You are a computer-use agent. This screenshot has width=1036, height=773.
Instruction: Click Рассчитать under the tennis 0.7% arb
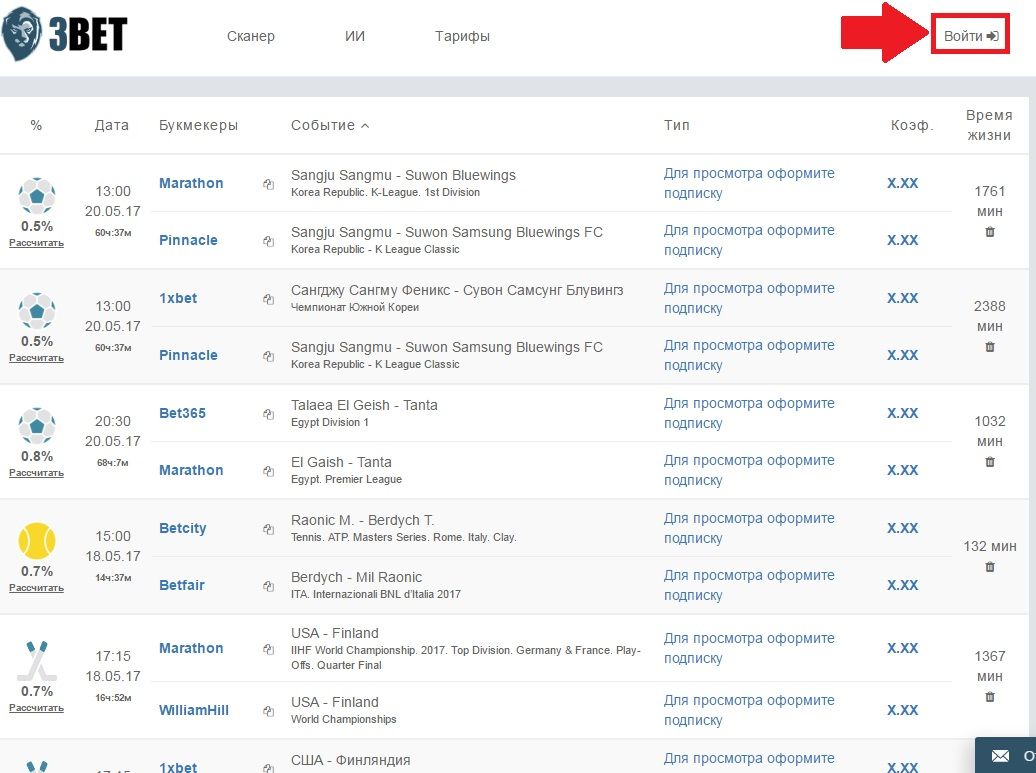click(37, 588)
